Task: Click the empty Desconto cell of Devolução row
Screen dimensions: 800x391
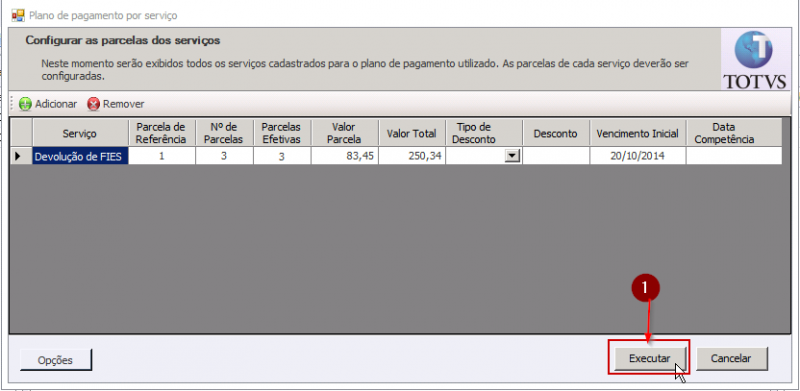Action: pyautogui.click(x=556, y=157)
